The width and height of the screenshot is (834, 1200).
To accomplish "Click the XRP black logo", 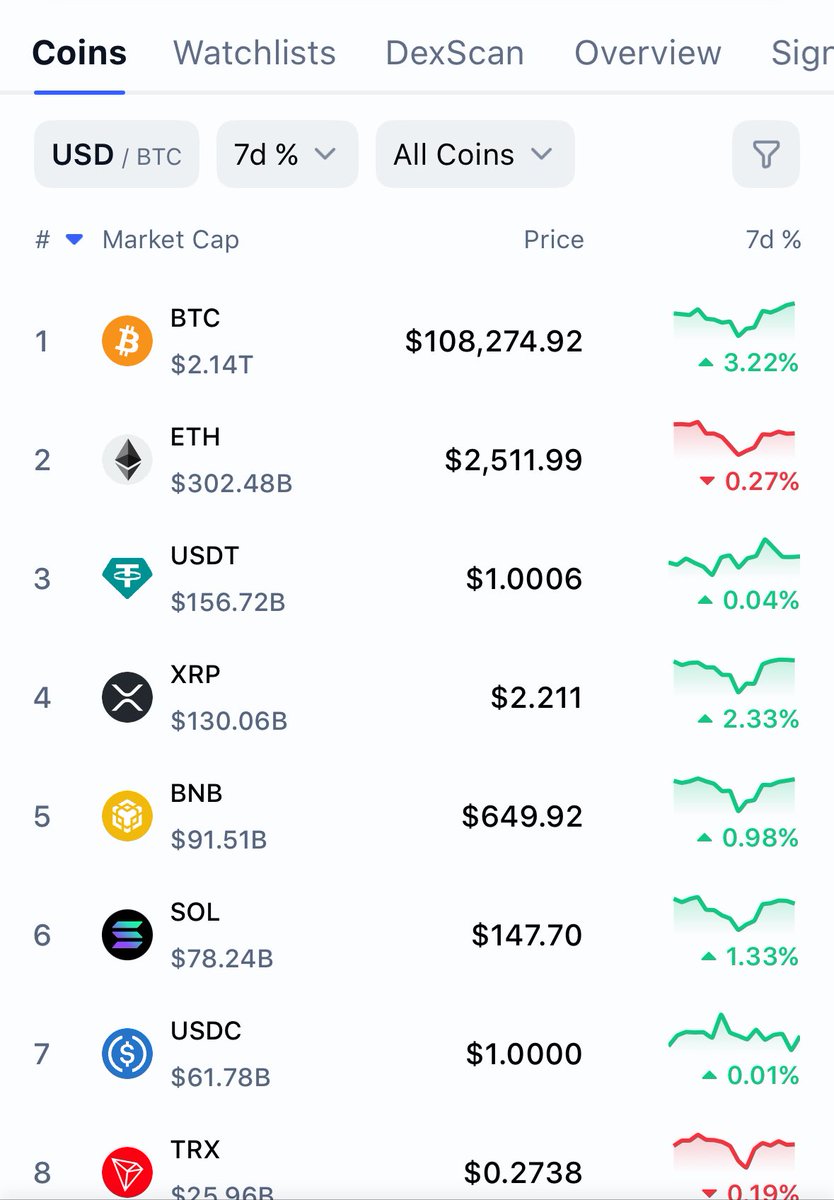I will (x=127, y=697).
